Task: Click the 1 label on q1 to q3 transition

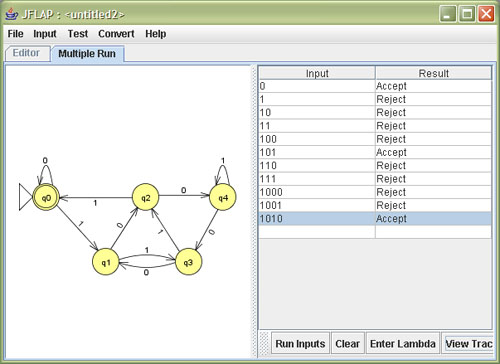Action: click(x=147, y=250)
